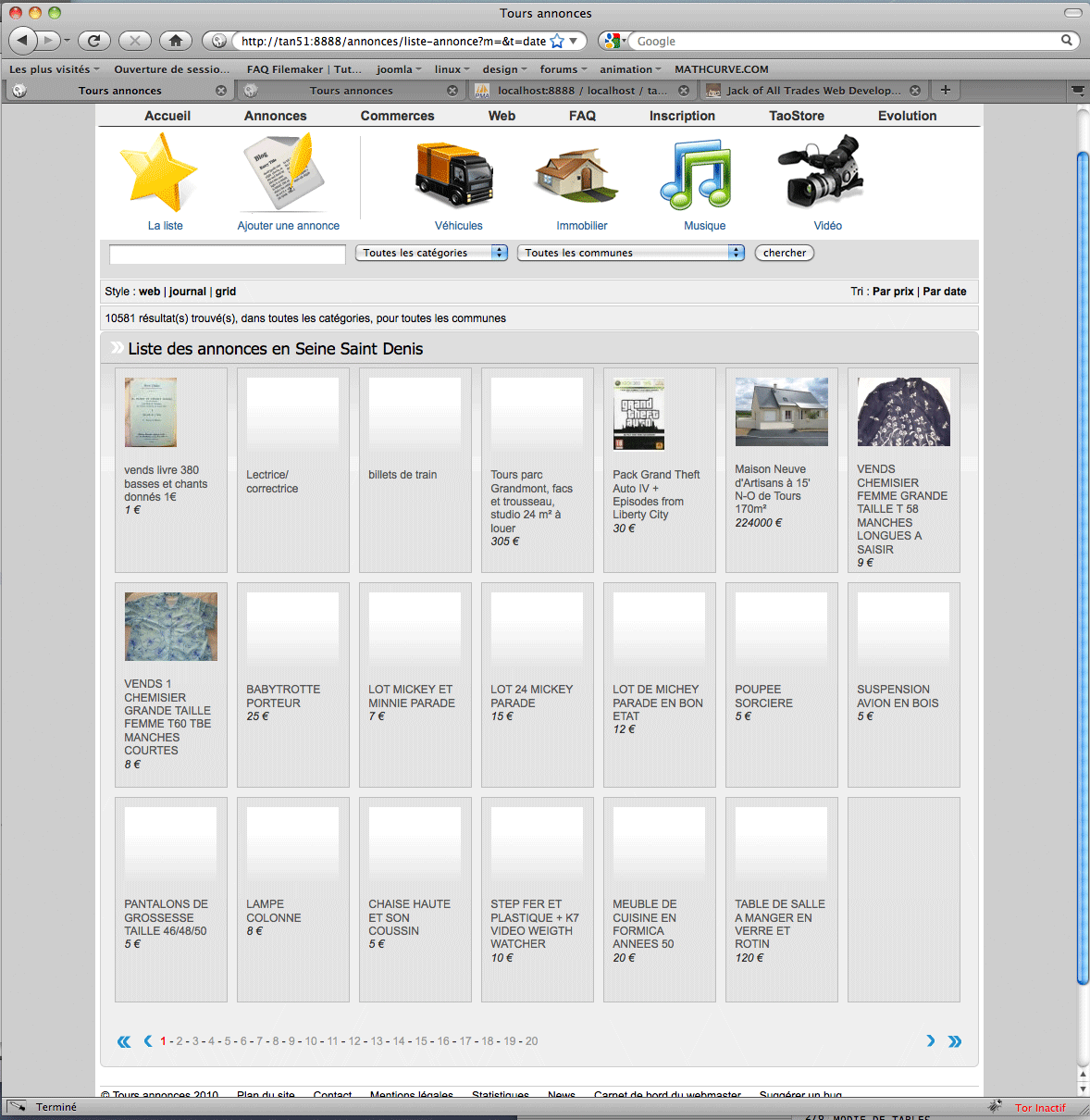Expand the 'design' bookmarks folder
Viewport: 1090px width, 1120px height.
click(x=505, y=69)
